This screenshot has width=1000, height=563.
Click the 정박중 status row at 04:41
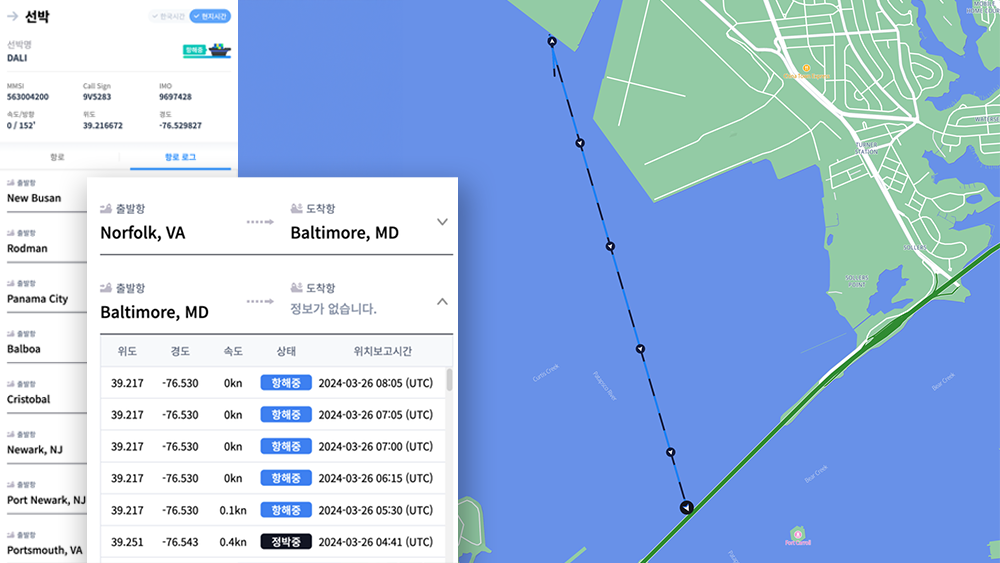[286, 542]
